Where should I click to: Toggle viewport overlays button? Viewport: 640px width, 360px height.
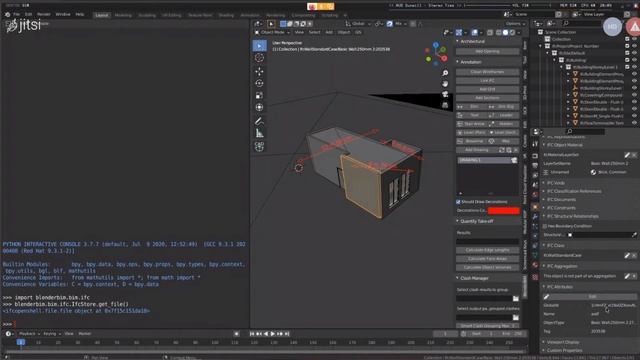tap(474, 33)
